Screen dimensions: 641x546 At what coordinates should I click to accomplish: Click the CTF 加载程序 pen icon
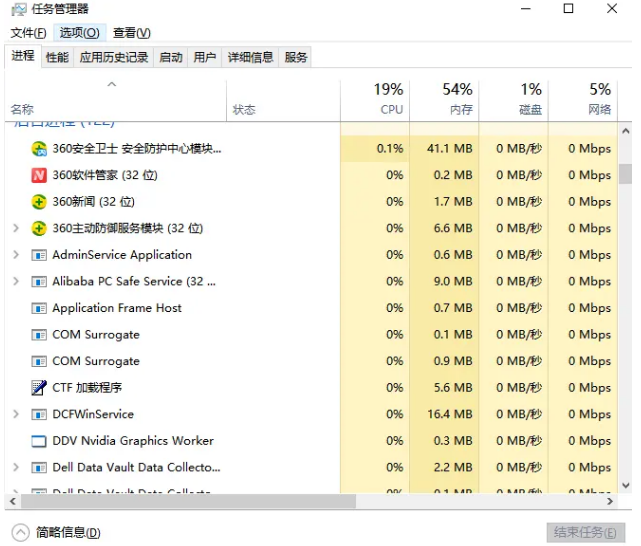point(39,388)
